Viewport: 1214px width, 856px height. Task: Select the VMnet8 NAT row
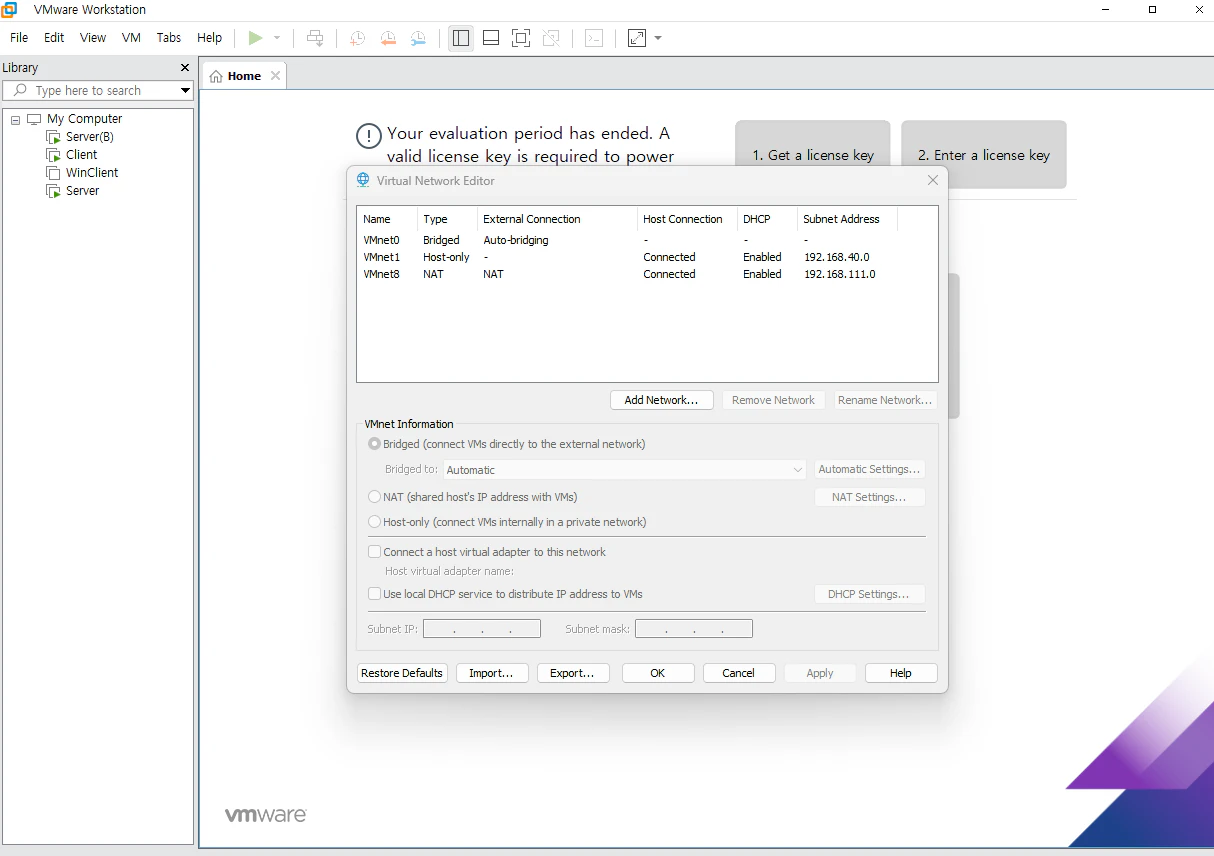(x=647, y=274)
